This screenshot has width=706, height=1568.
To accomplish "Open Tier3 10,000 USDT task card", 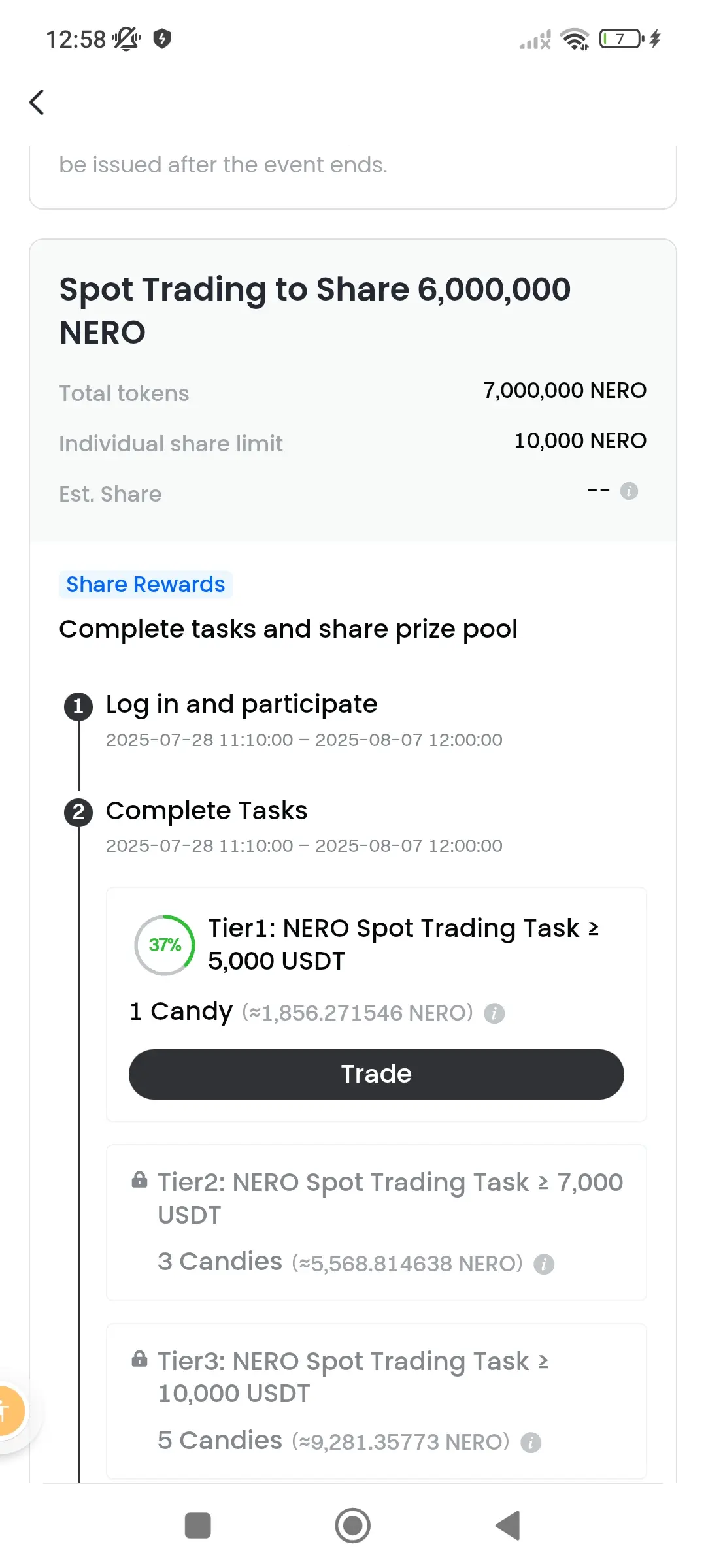I will (x=377, y=1401).
